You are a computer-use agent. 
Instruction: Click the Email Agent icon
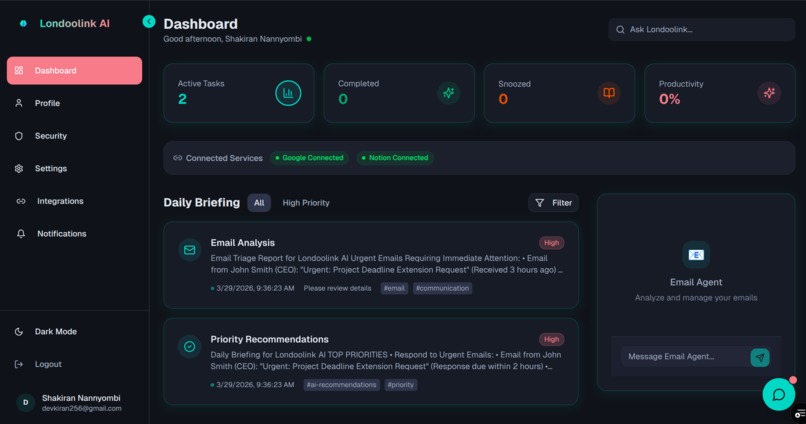point(696,255)
